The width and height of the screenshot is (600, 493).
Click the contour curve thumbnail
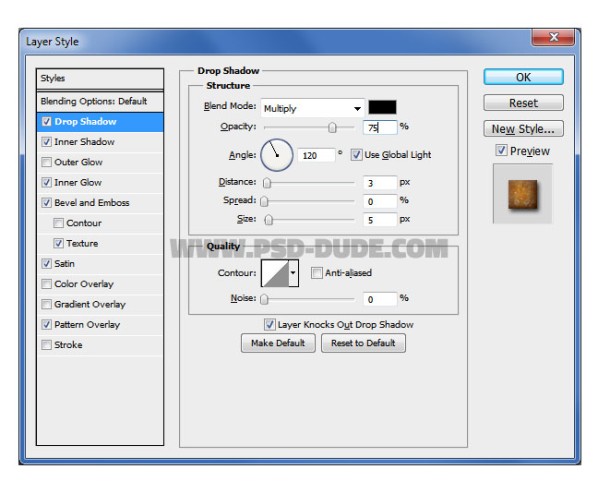pos(275,273)
